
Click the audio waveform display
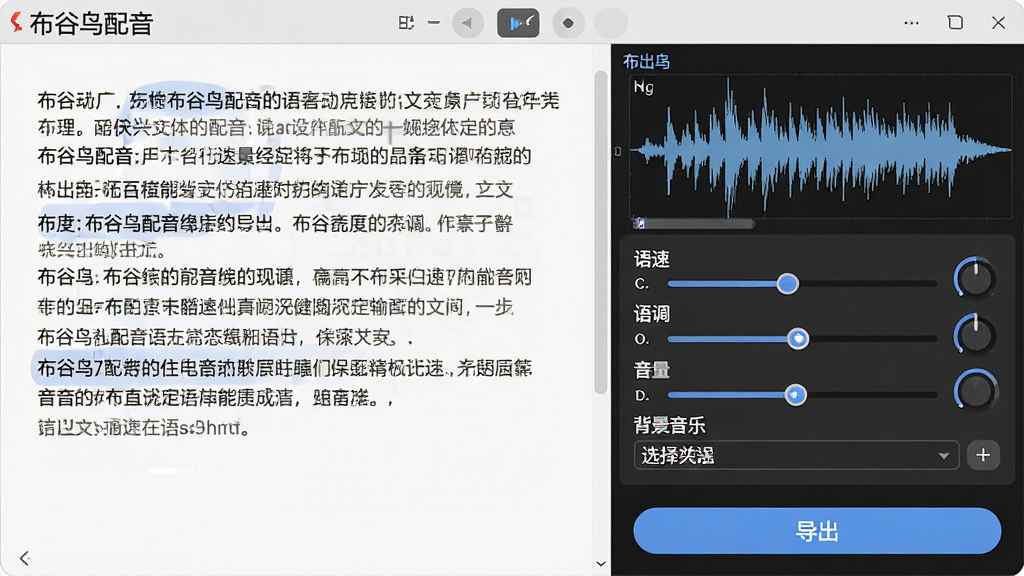[x=820, y=146]
